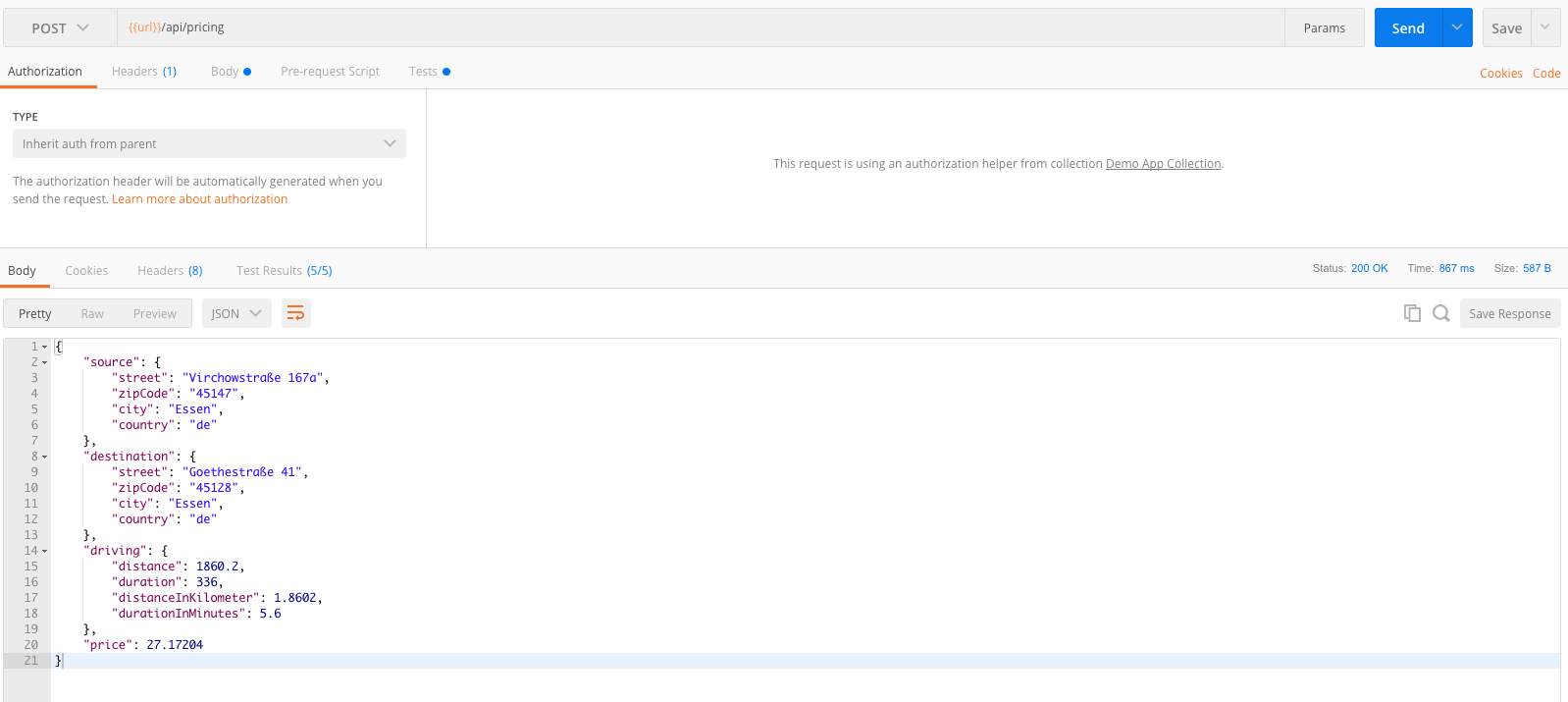Click the wrap lines icon
Viewport: 1568px width, 702px height.
point(295,313)
